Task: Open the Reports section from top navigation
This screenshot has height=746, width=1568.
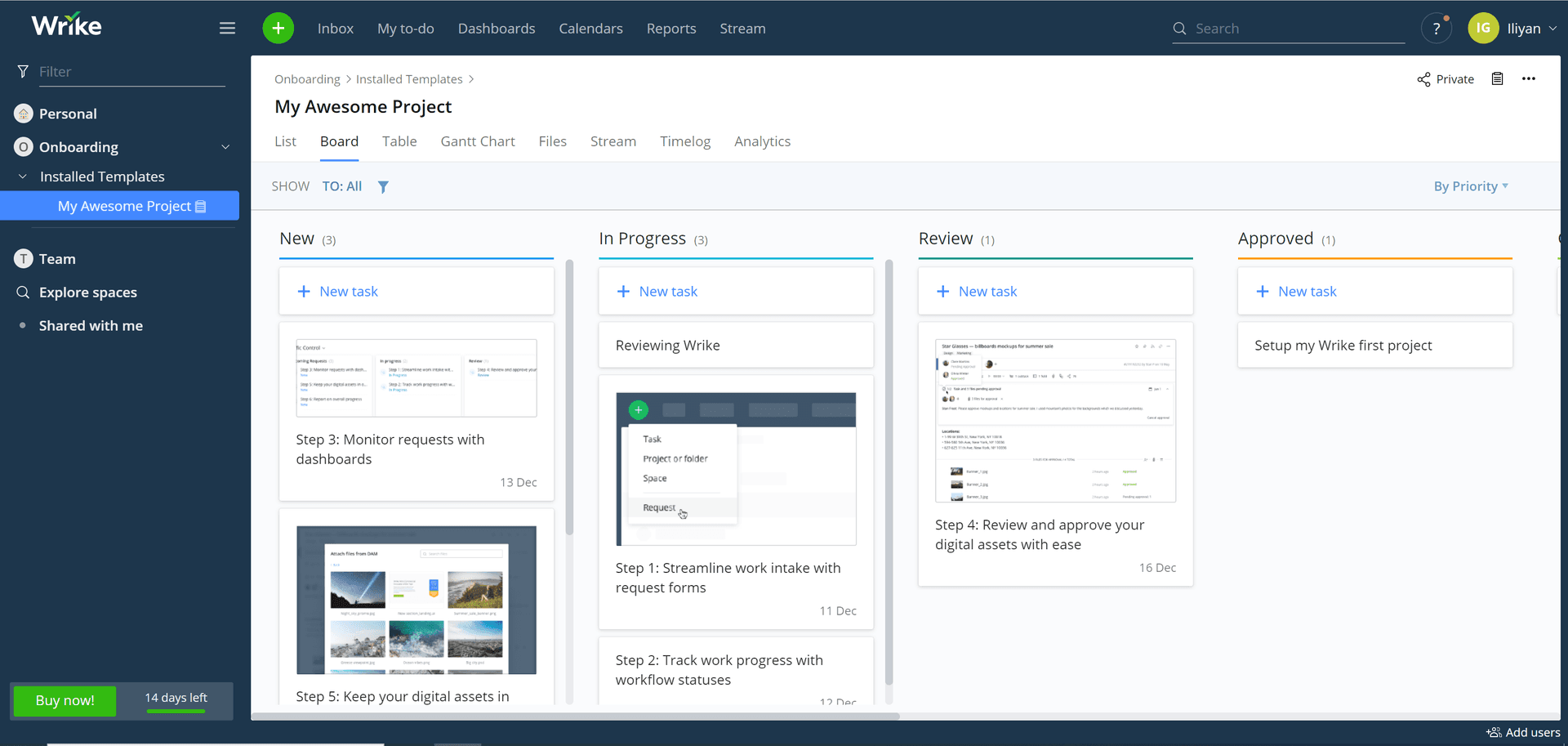Action: click(671, 28)
